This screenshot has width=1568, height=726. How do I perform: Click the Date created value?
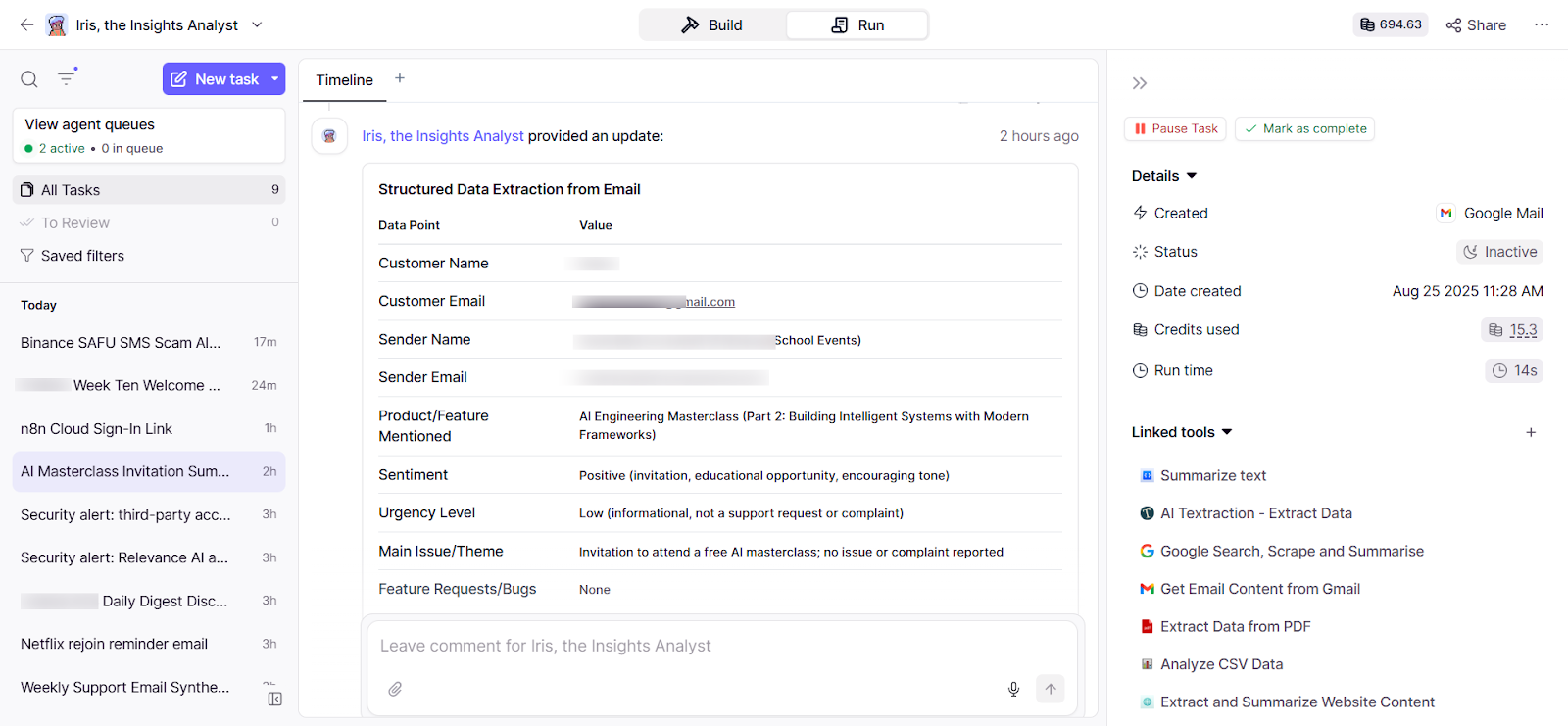[x=1468, y=291]
